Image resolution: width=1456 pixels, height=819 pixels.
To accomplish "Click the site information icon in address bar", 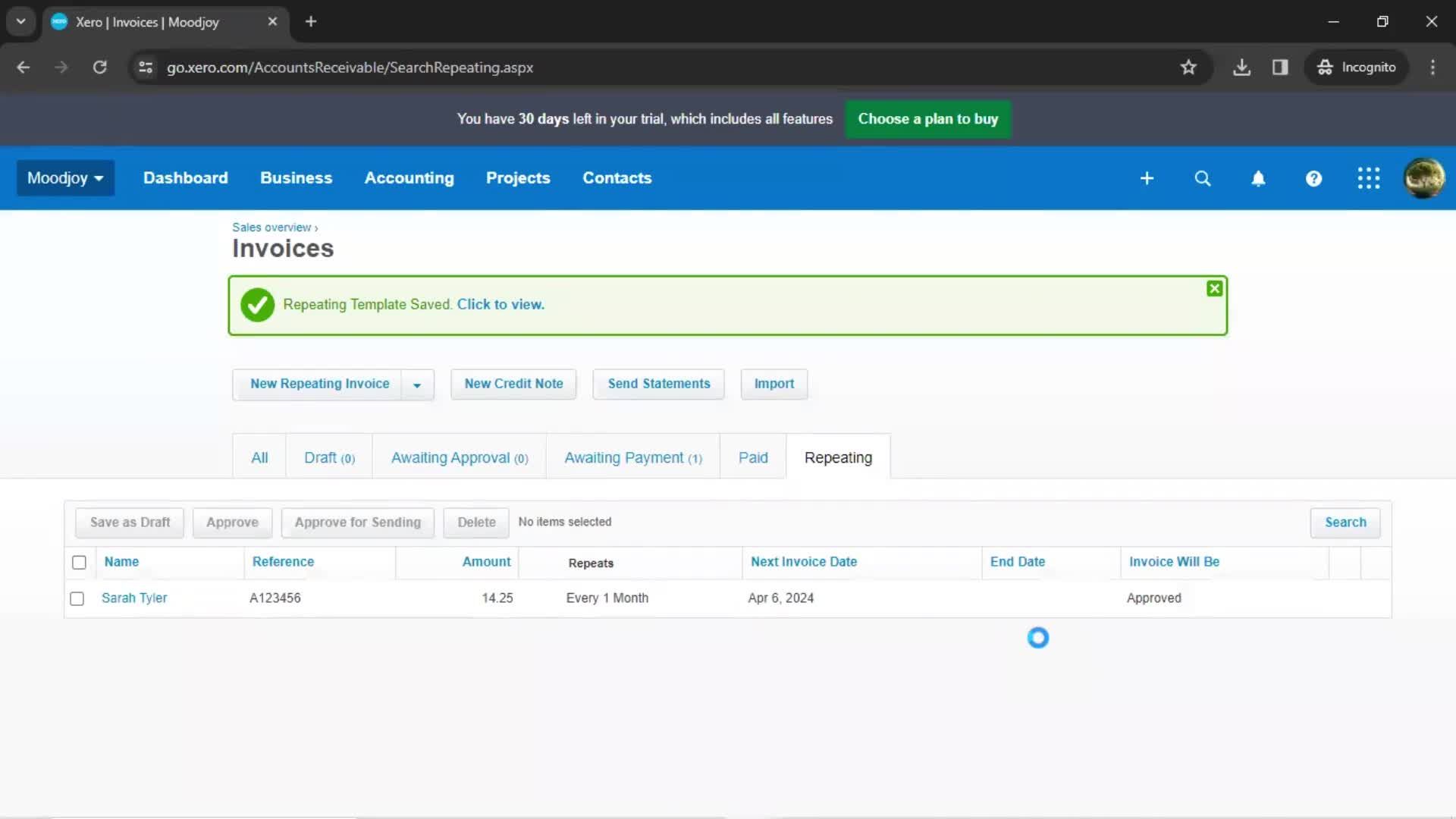I will (146, 67).
